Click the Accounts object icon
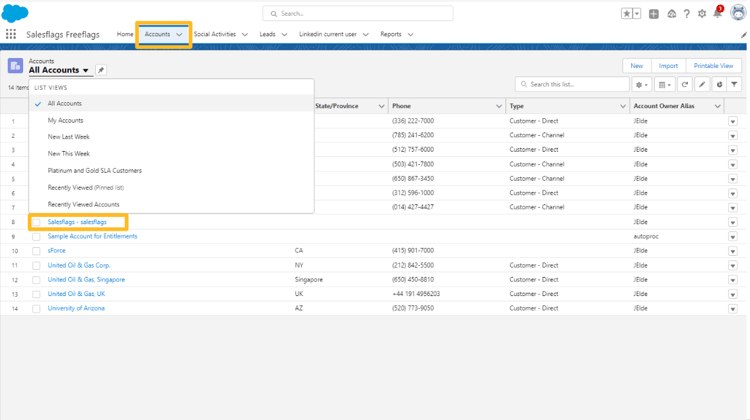 click(x=15, y=66)
